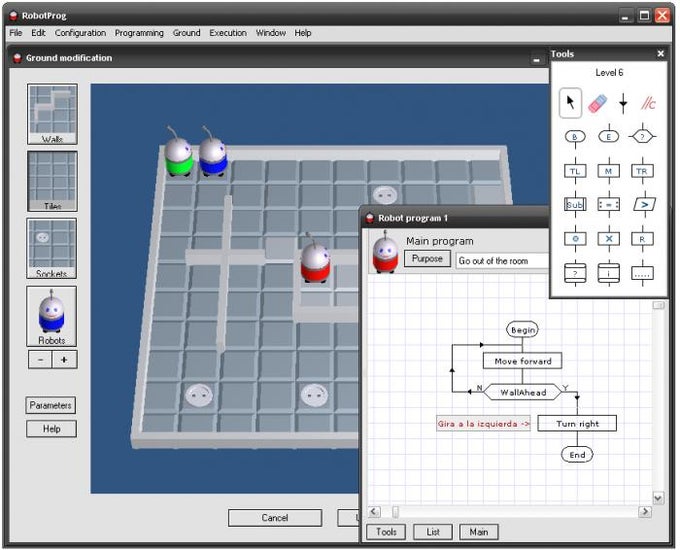Open the Window menu
The image size is (680, 550).
tap(271, 33)
